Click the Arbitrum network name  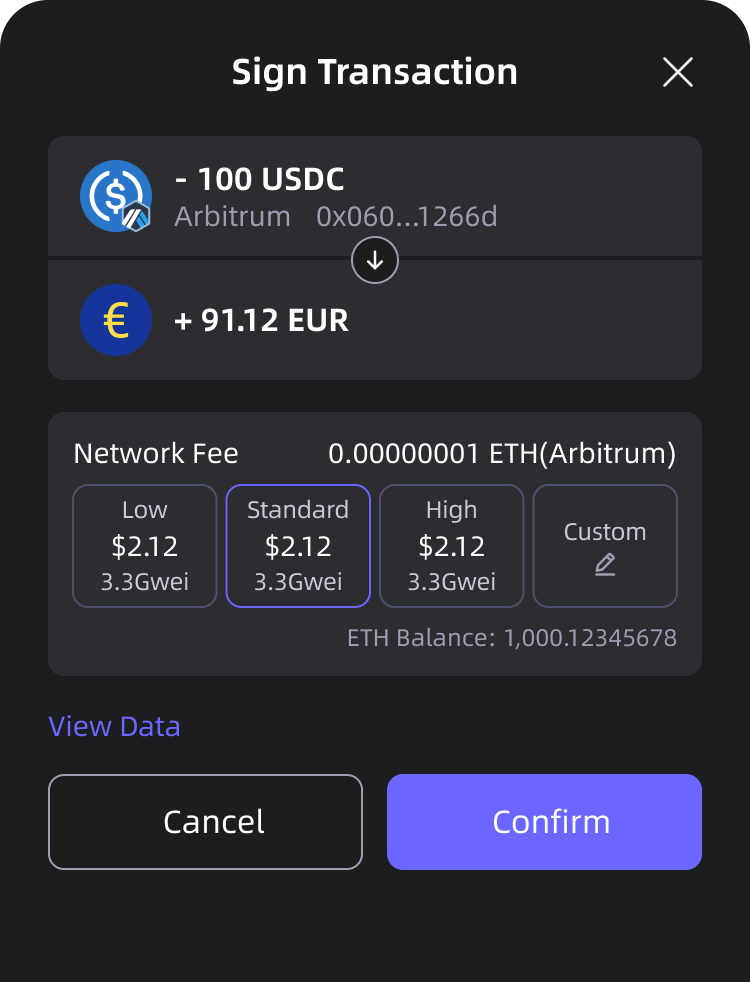click(x=232, y=216)
